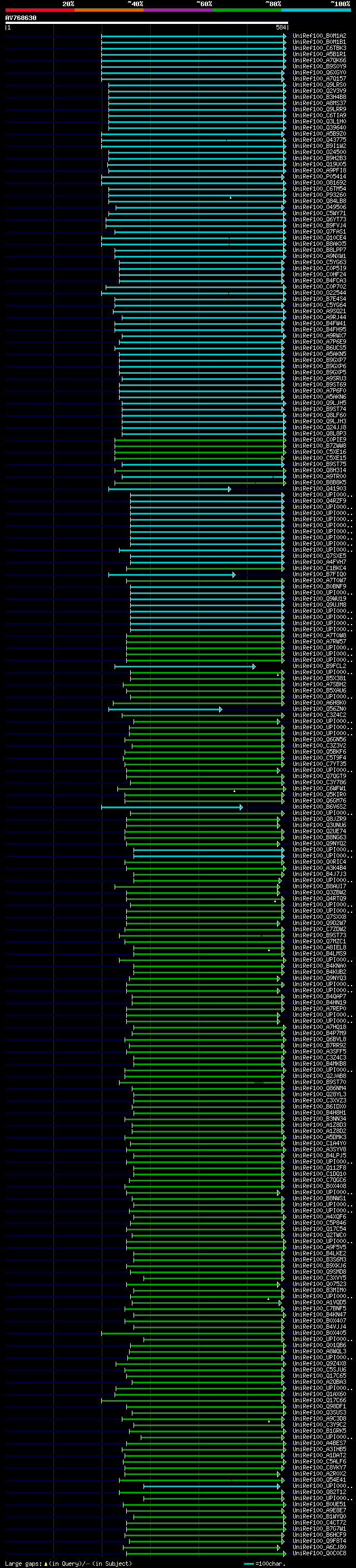
Task: Select hit label UniRef100_P93260
Action: [x=319, y=195]
